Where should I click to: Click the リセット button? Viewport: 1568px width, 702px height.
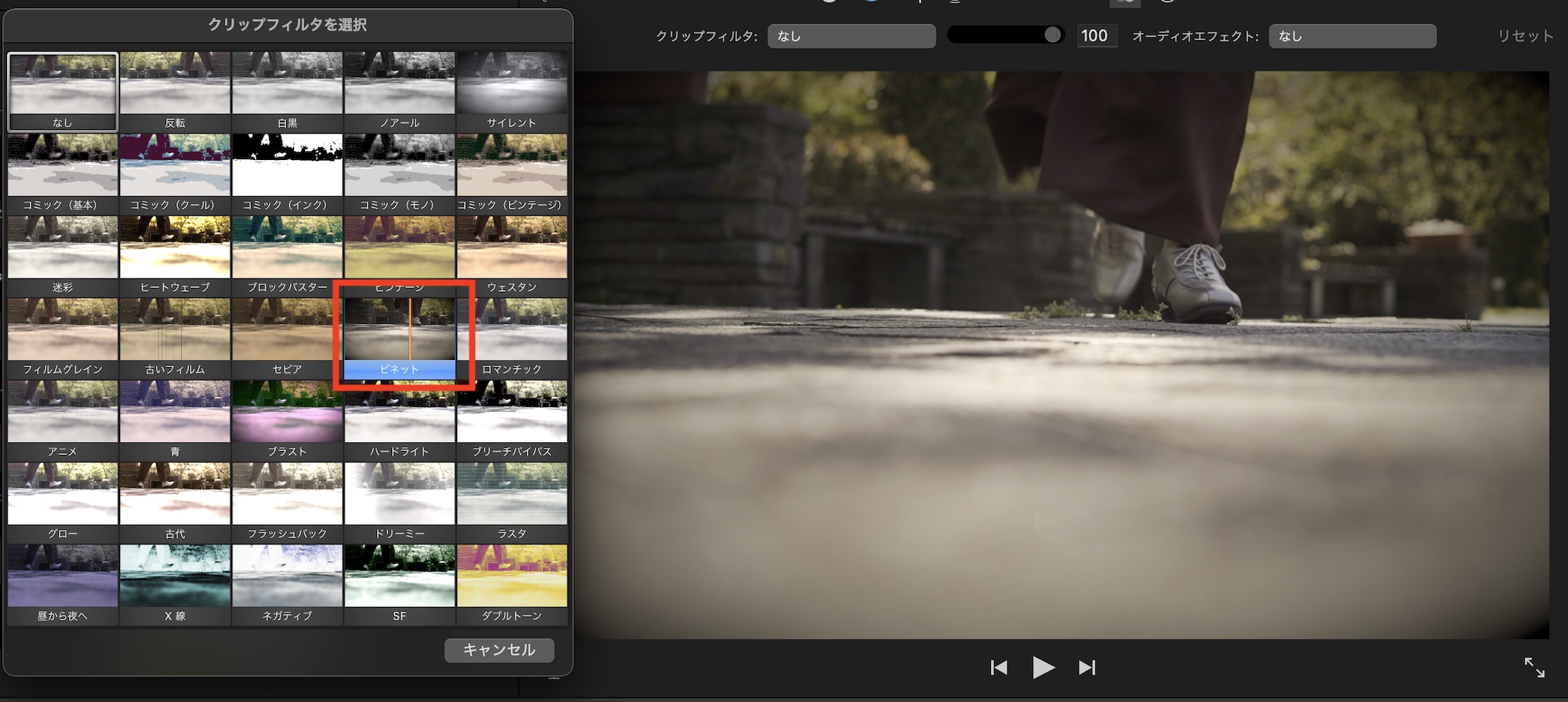point(1525,36)
